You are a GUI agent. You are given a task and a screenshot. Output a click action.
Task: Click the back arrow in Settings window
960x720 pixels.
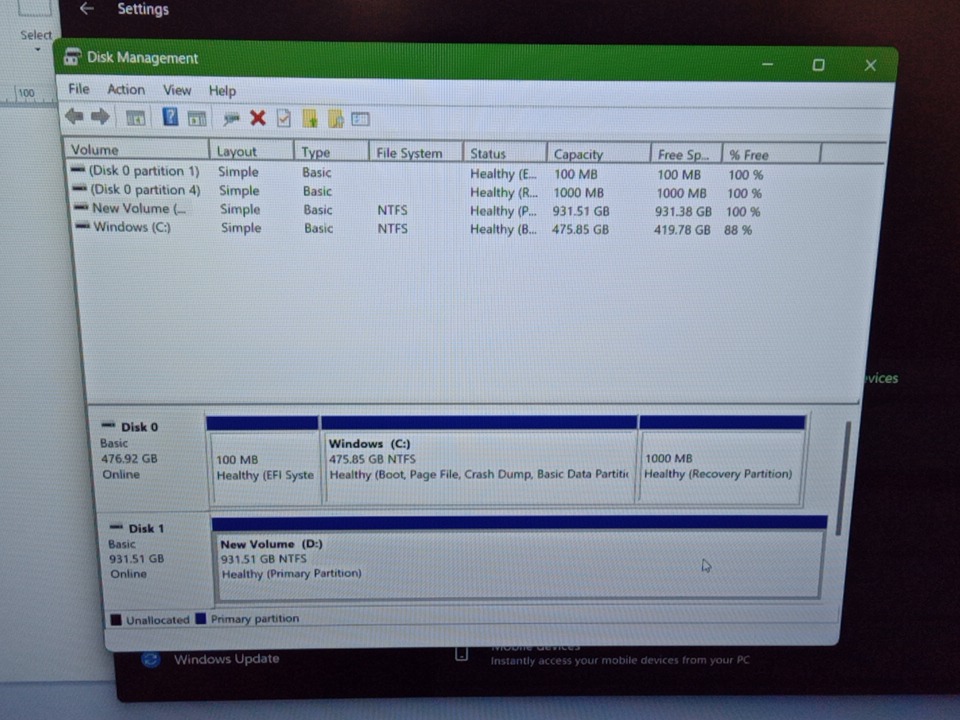click(86, 9)
